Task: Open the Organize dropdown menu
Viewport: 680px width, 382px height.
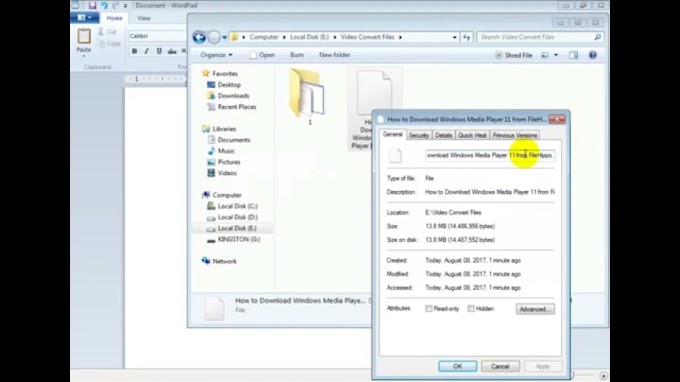Action: pos(216,55)
